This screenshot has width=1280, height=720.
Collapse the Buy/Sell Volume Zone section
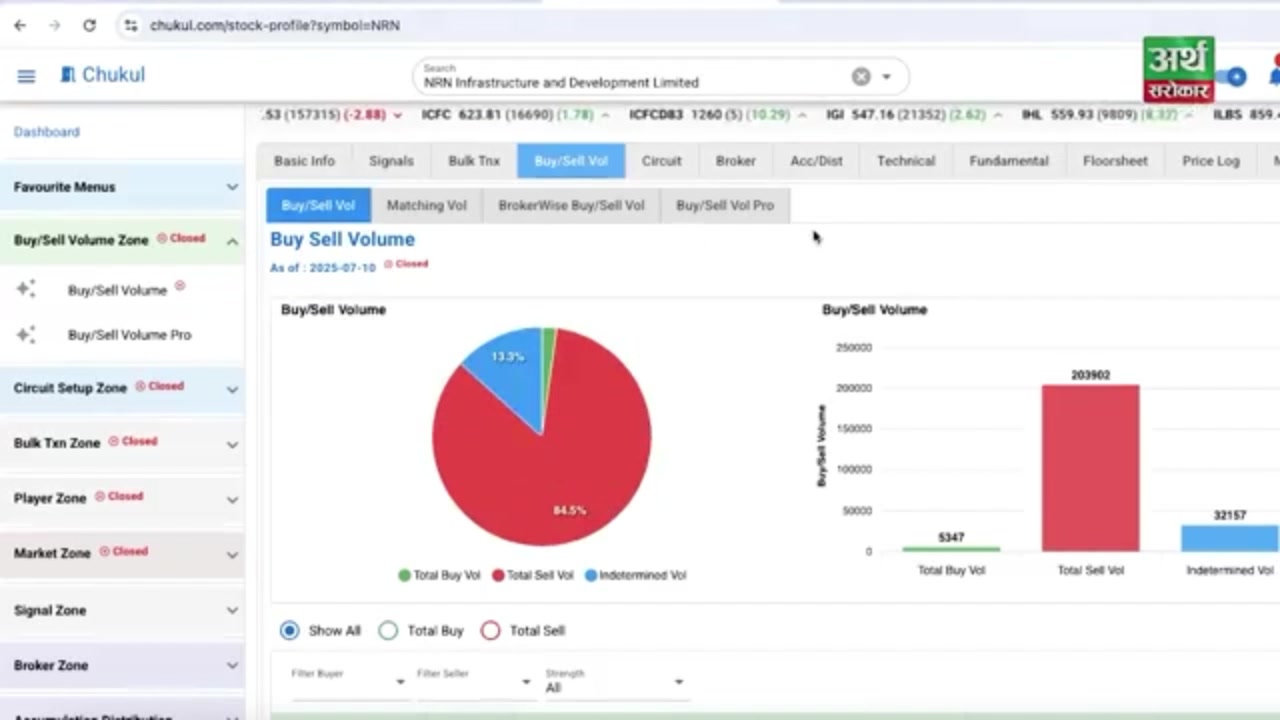tap(122, 240)
